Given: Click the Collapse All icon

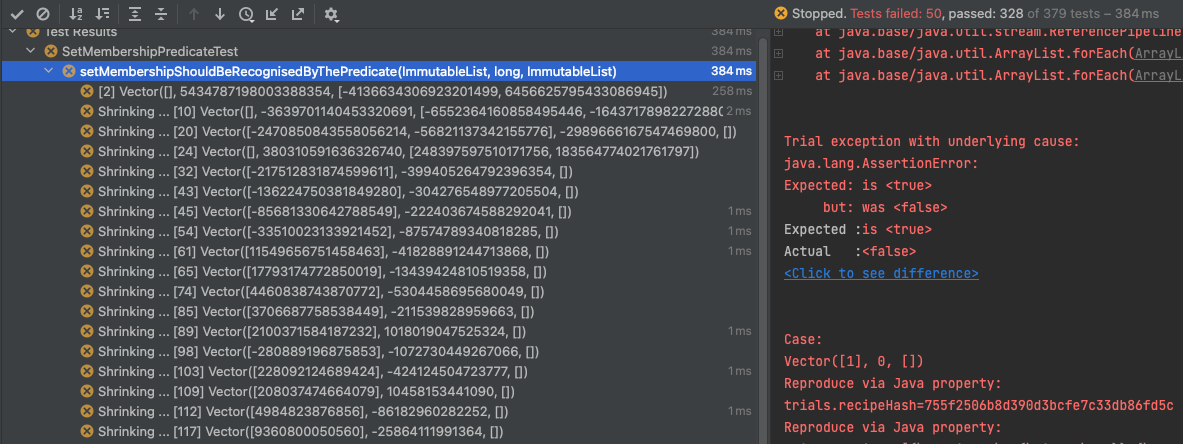Looking at the screenshot, I should click(161, 14).
